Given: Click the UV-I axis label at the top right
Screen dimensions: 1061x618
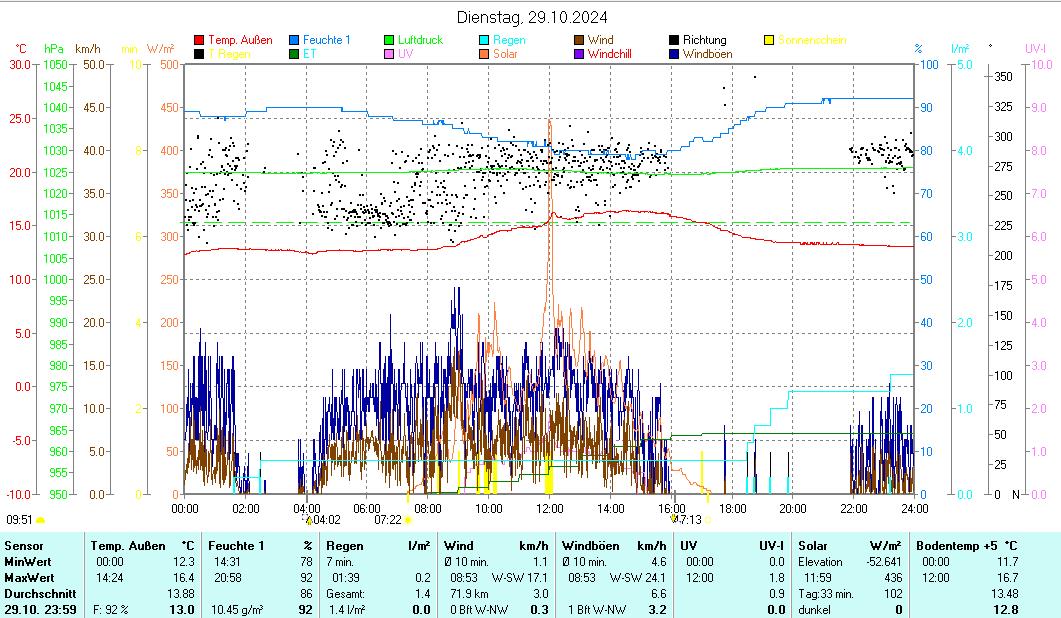Looking at the screenshot, I should (x=1035, y=48).
